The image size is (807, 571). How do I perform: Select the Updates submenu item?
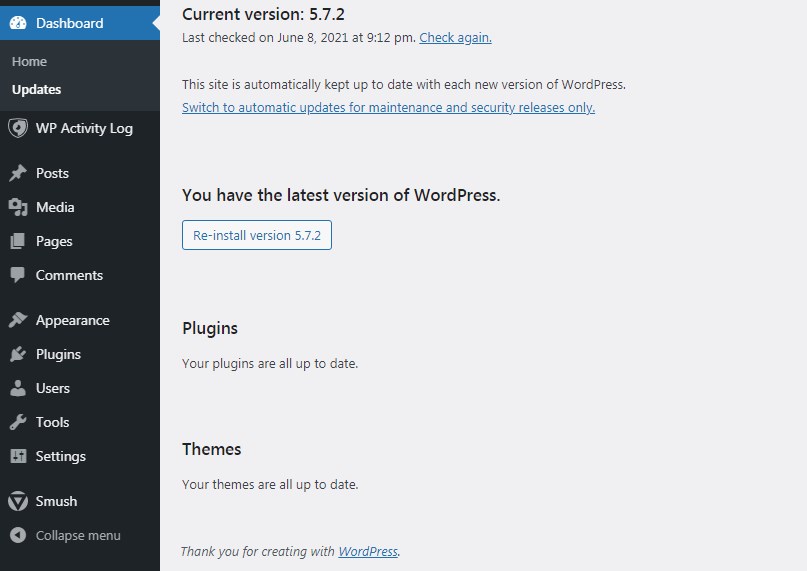click(37, 90)
